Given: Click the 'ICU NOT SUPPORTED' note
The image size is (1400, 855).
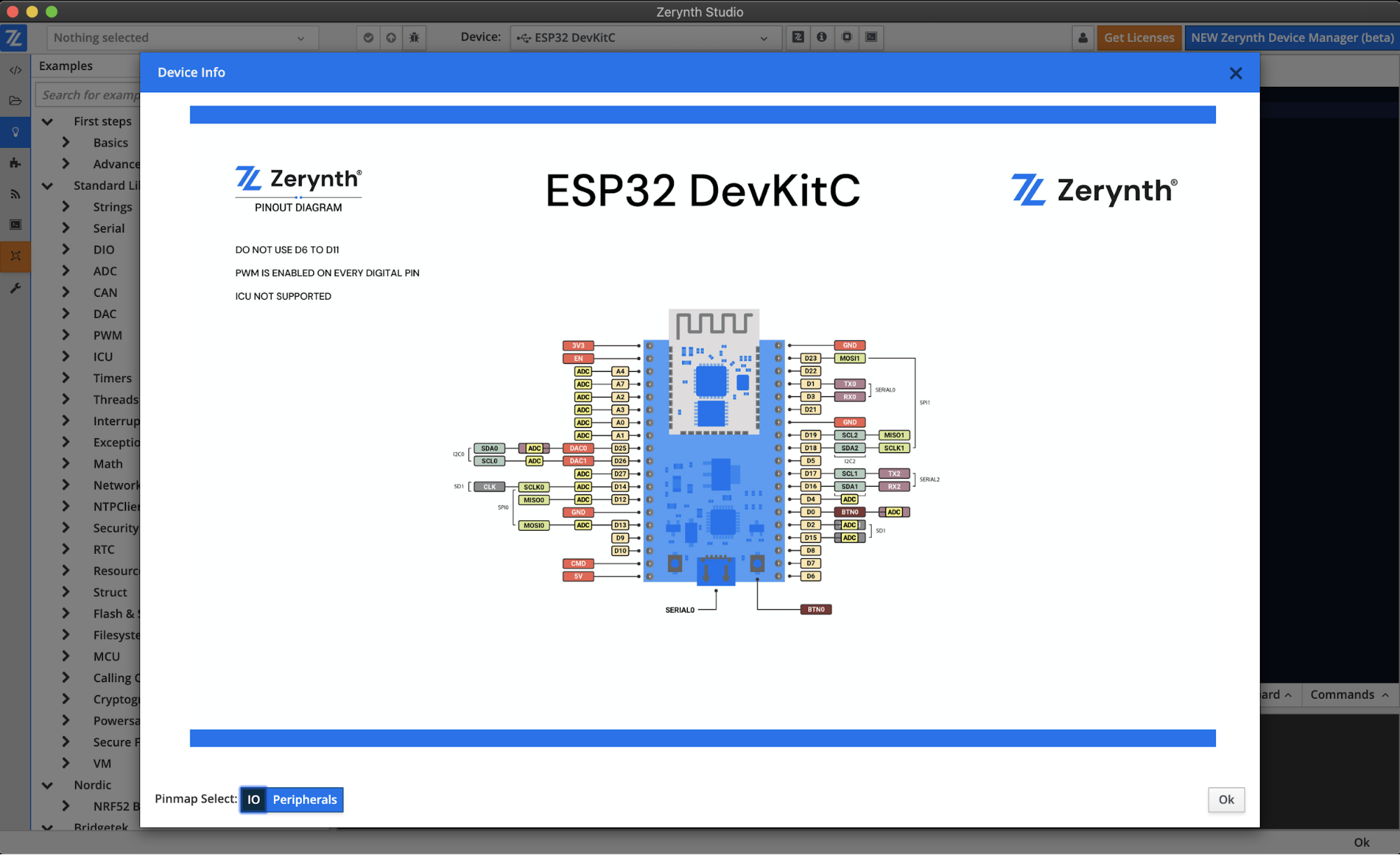Looking at the screenshot, I should tap(283, 296).
